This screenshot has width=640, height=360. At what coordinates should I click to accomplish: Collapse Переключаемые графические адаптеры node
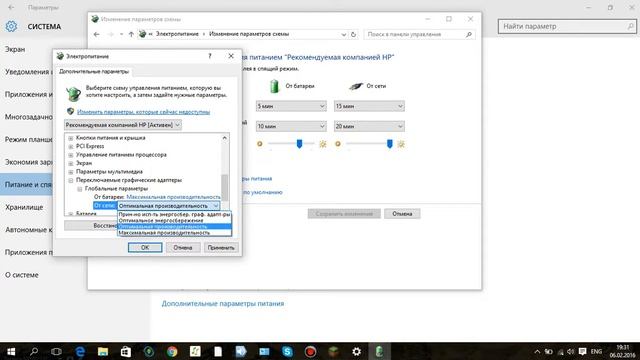click(x=71, y=180)
